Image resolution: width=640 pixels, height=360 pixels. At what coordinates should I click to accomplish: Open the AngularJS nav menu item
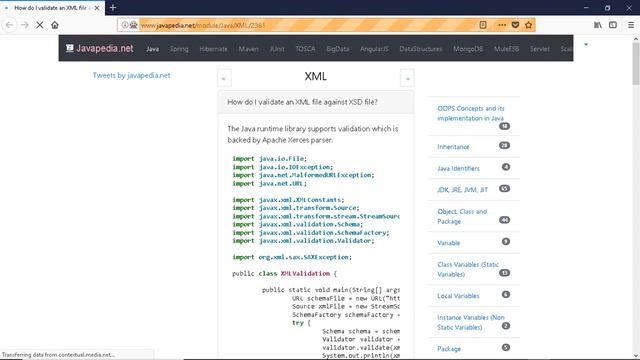(x=374, y=49)
